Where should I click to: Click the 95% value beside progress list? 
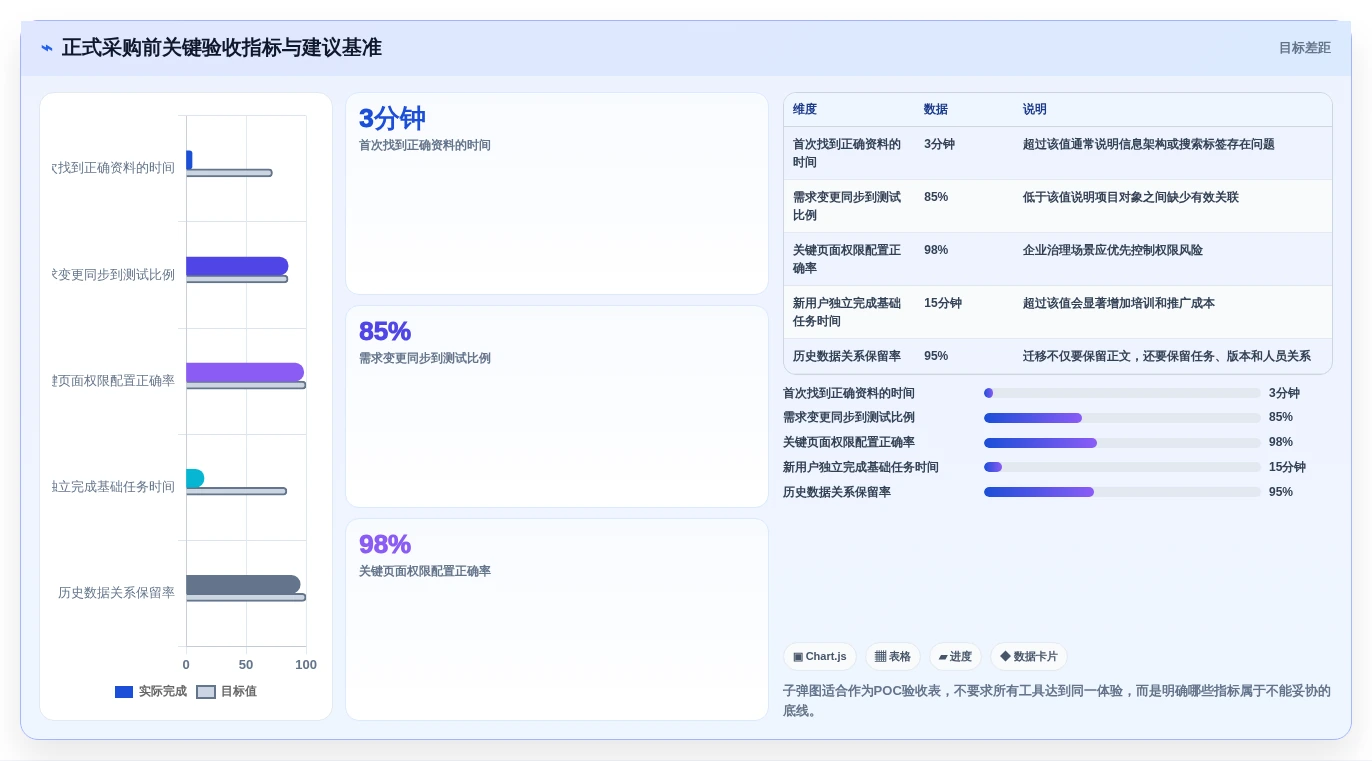[x=1281, y=492]
